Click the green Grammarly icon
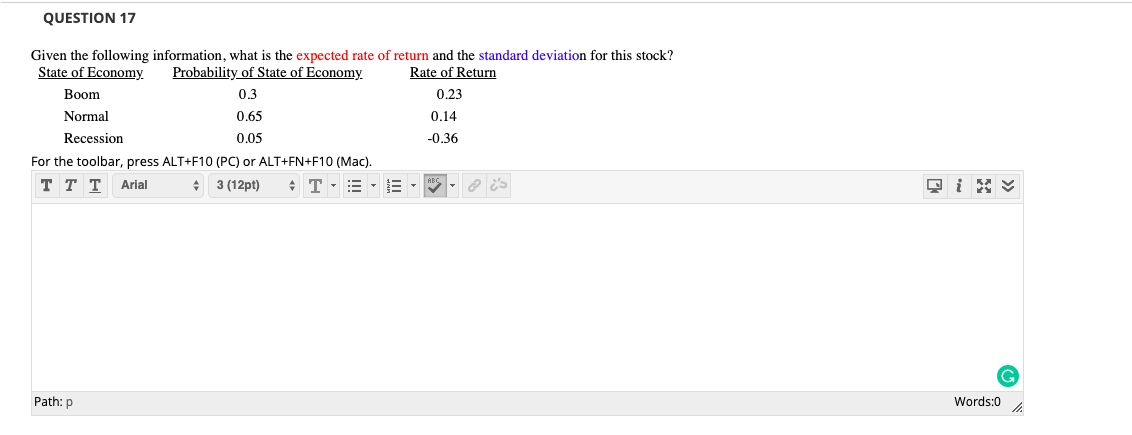Screen dimensions: 1132x435 point(1006,375)
